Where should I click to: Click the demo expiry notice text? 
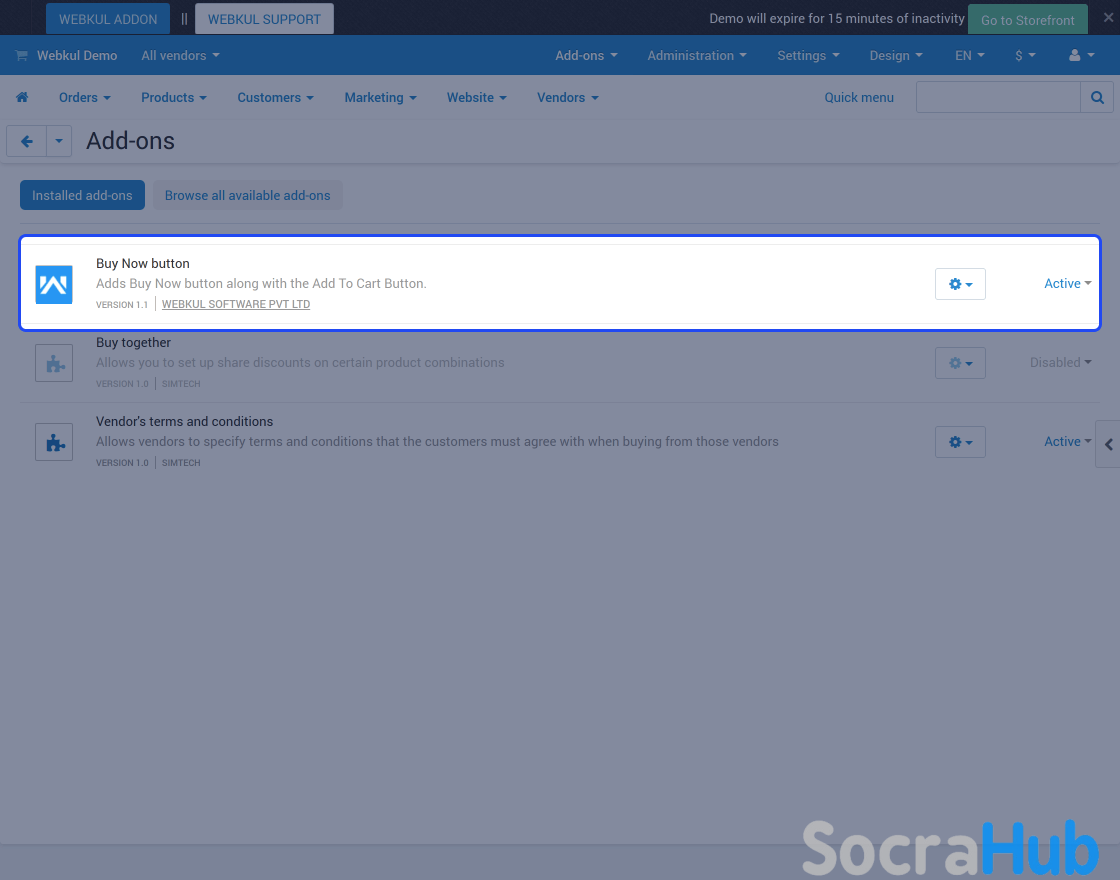(x=836, y=19)
